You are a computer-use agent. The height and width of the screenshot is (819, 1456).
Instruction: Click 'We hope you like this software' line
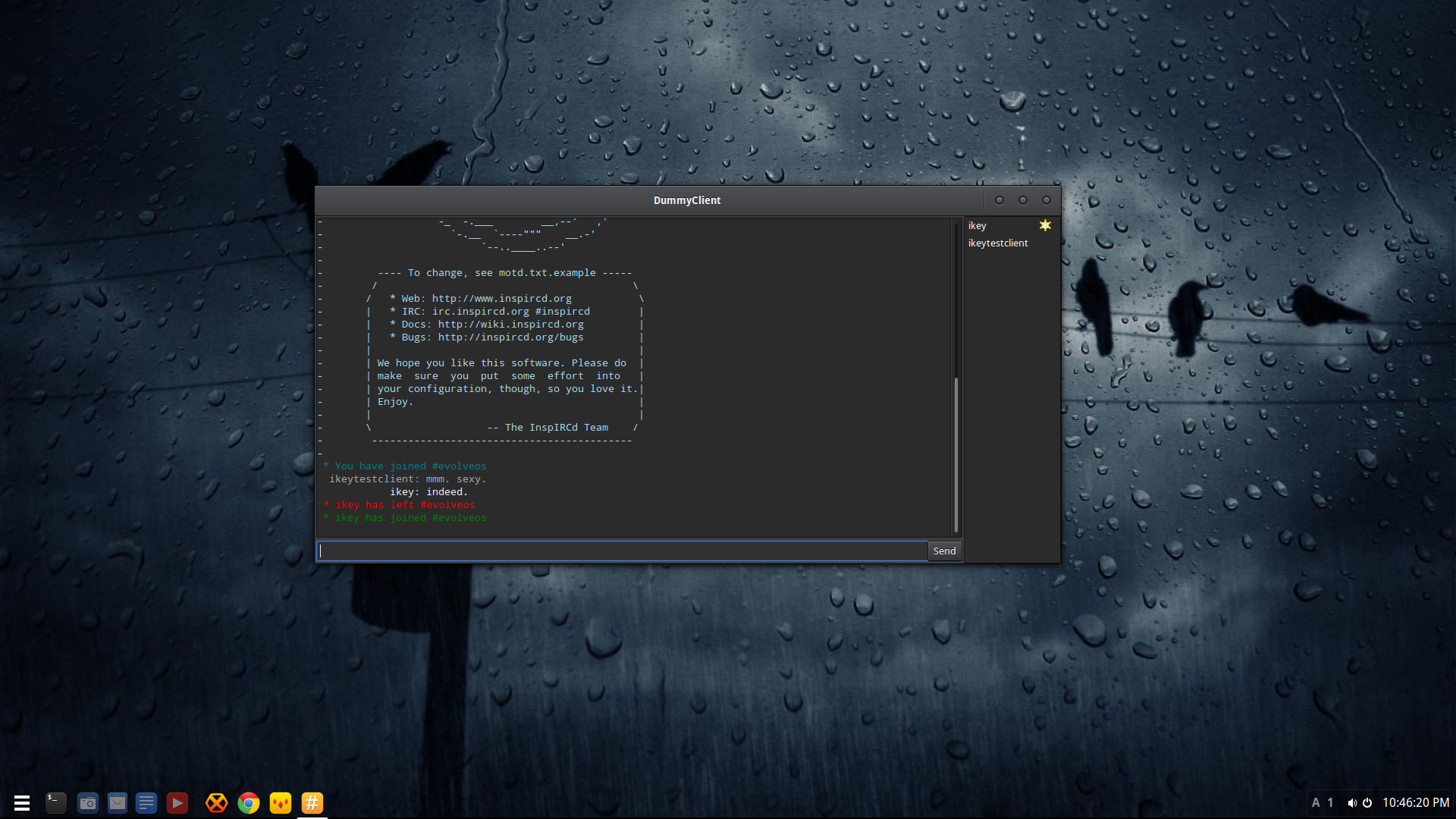click(501, 363)
